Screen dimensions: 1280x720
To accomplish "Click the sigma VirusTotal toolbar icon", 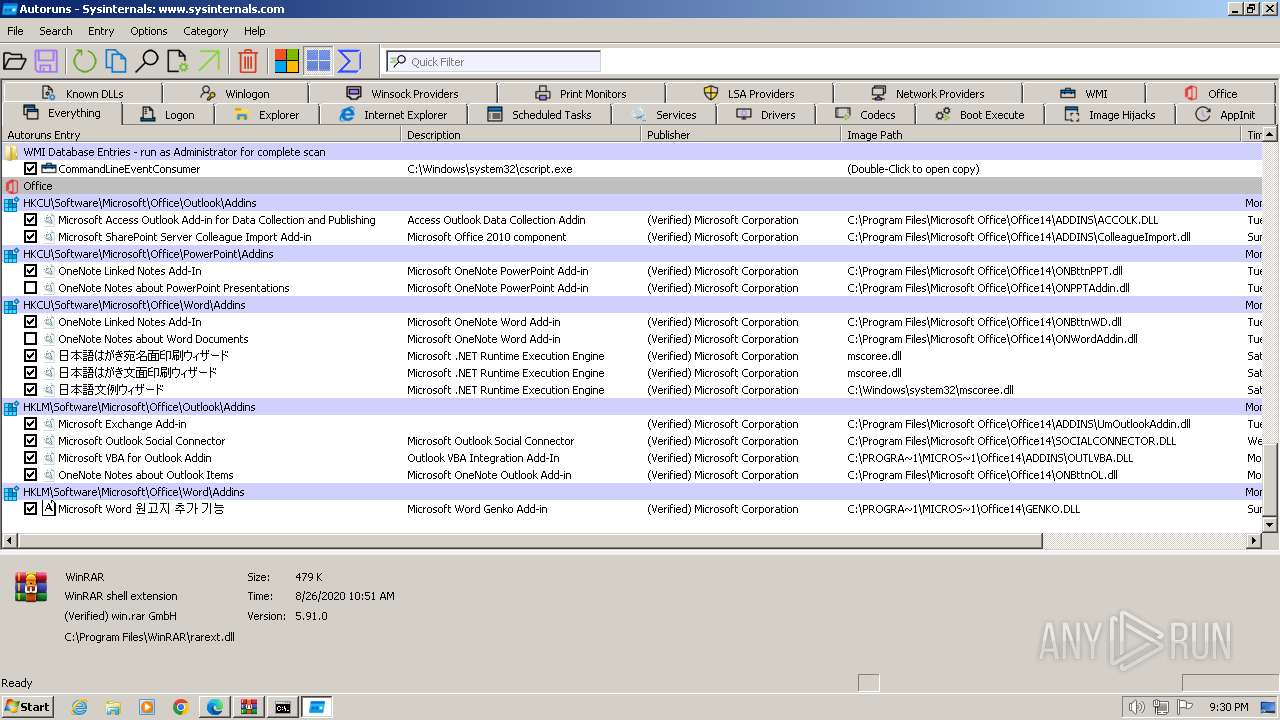I will 349,61.
